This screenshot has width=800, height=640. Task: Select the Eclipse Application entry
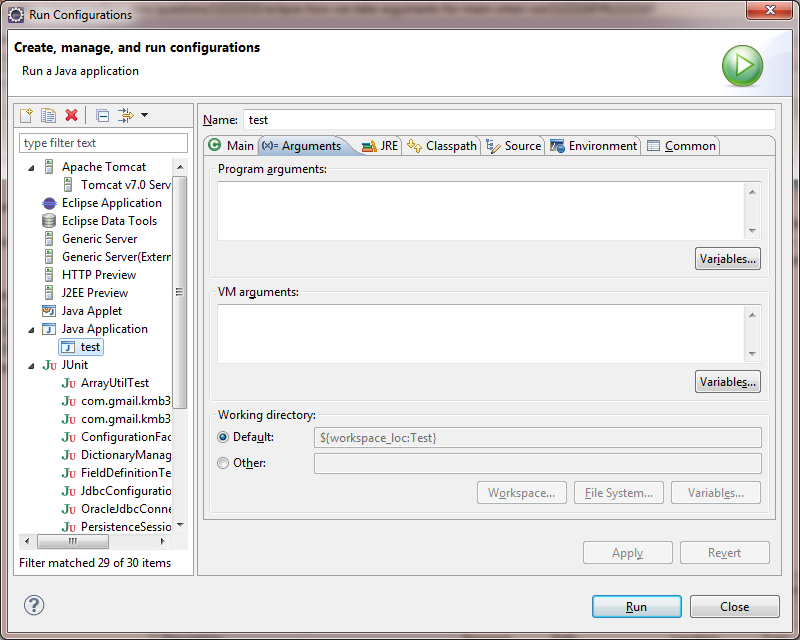[111, 203]
